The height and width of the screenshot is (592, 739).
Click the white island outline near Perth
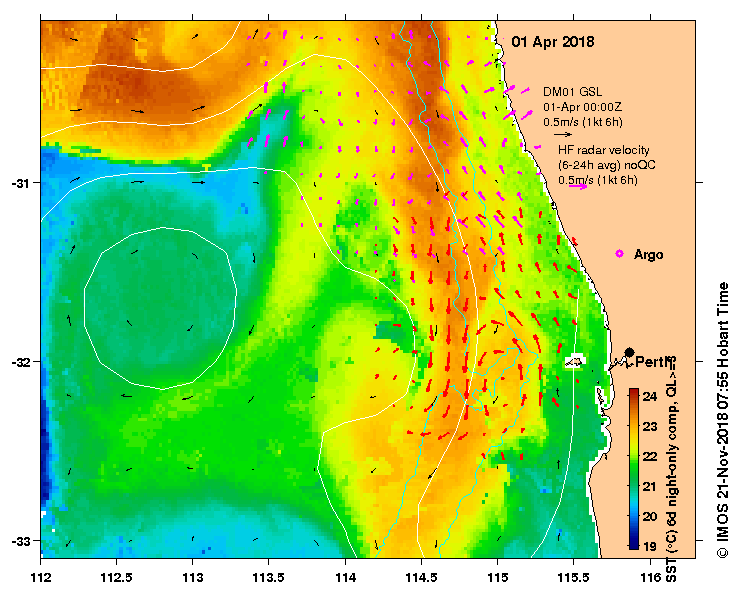pos(575,362)
